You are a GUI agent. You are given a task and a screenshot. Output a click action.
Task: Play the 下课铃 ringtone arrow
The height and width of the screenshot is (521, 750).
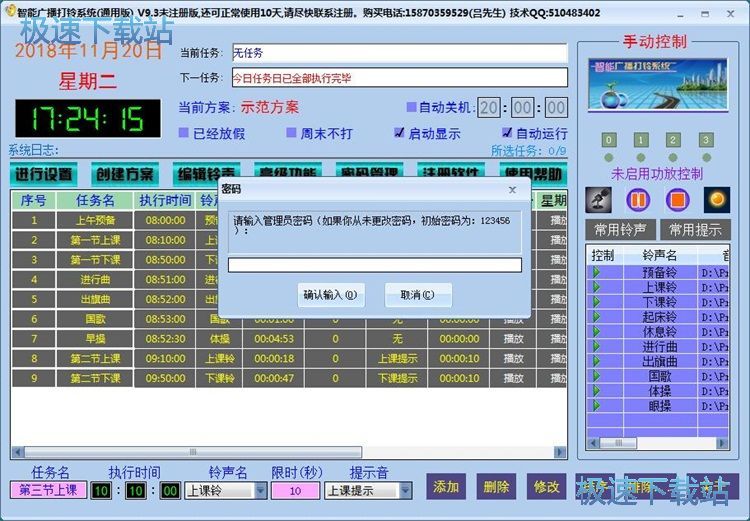[596, 302]
